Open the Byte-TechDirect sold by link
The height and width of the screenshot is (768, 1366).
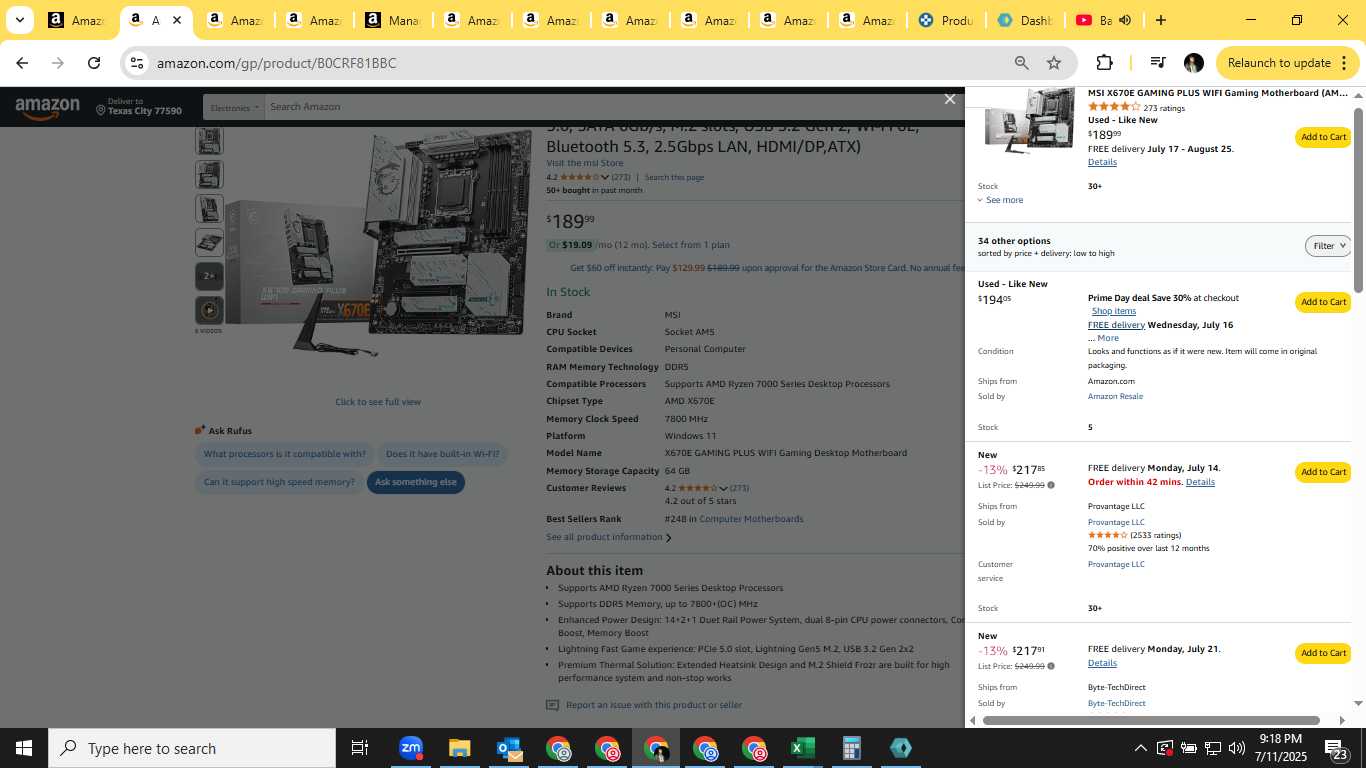[x=1117, y=703]
